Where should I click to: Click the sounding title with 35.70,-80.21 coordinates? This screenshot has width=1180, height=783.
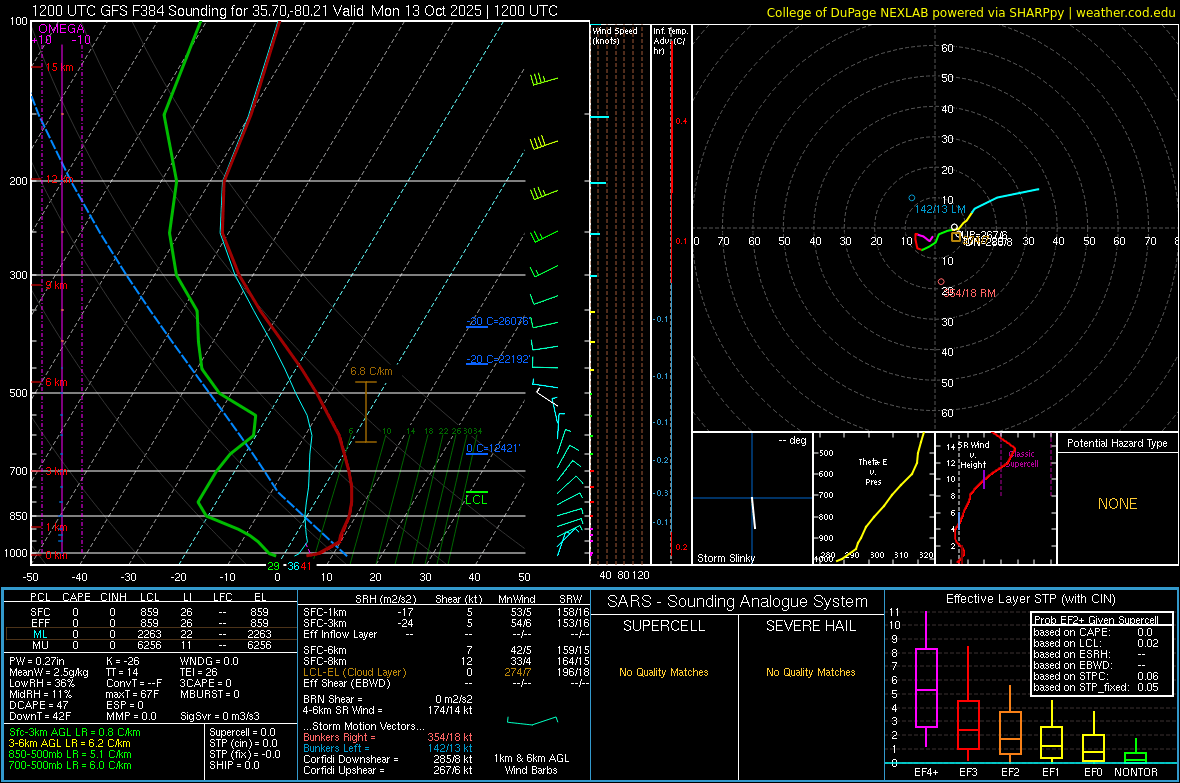(x=294, y=11)
